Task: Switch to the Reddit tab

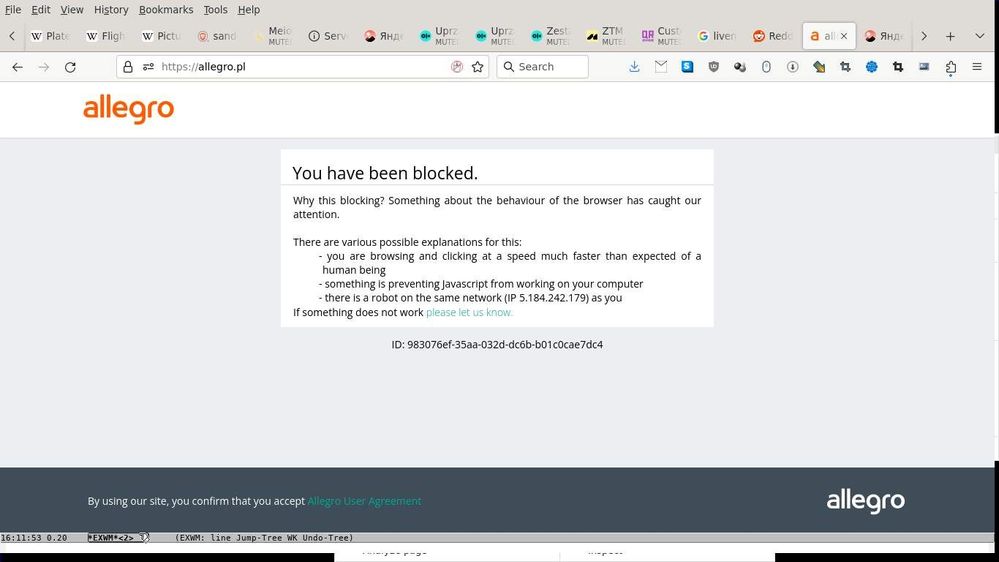Action: pos(772,36)
